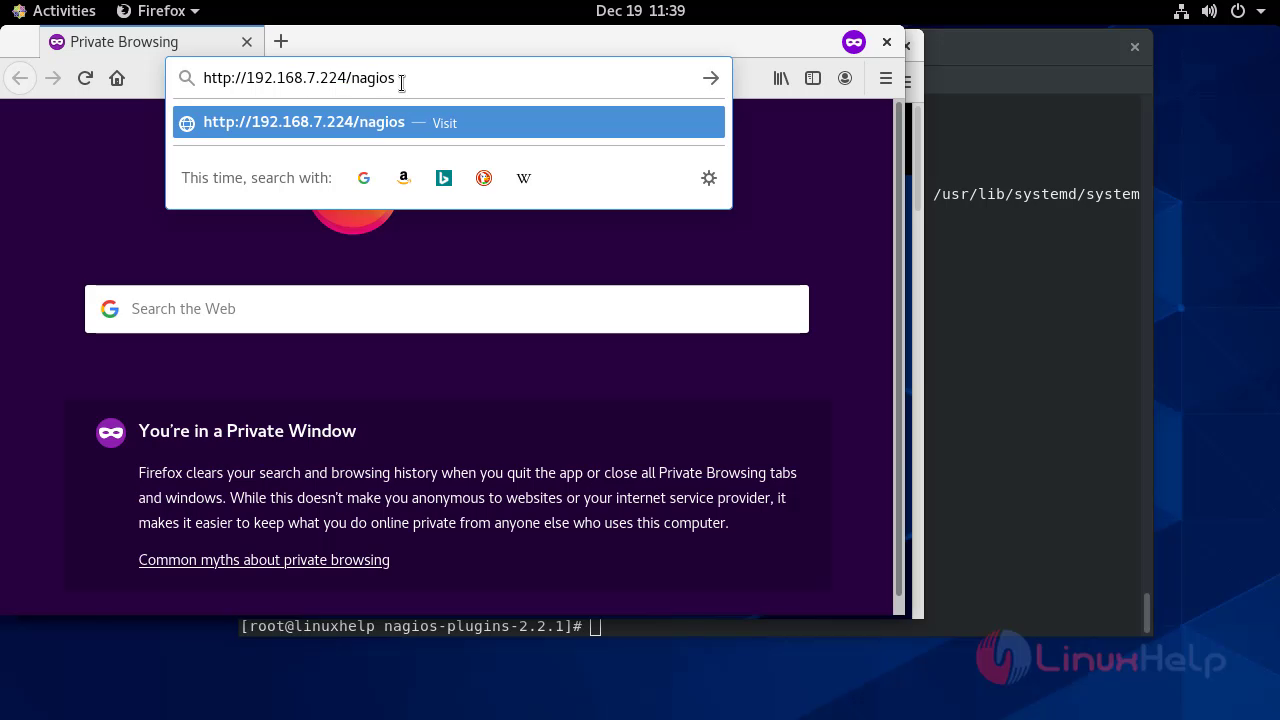Go to the Firefox home page
Image resolution: width=1280 pixels, height=720 pixels.
[117, 78]
